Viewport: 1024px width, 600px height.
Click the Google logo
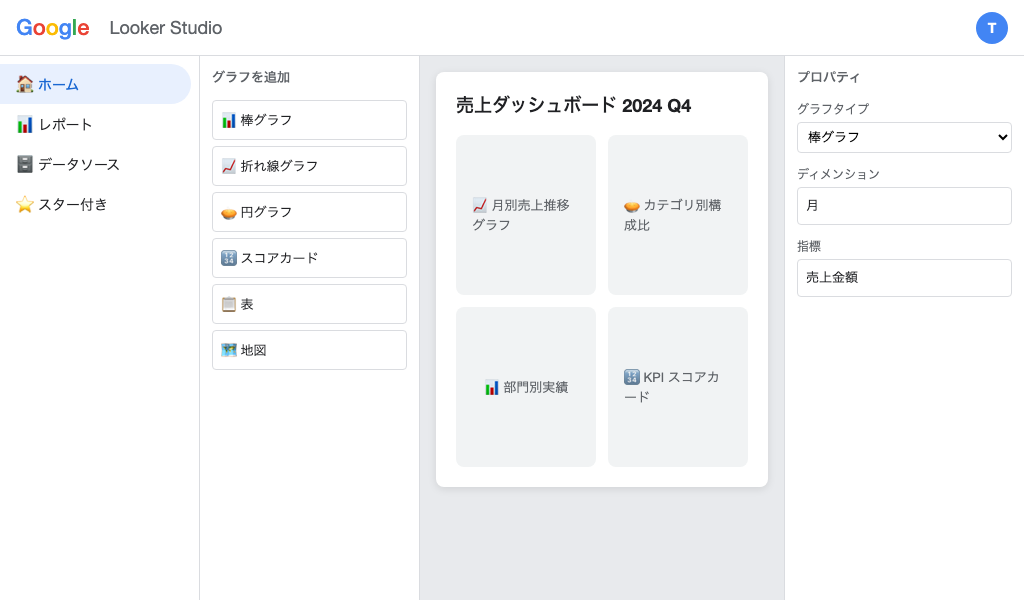[53, 28]
